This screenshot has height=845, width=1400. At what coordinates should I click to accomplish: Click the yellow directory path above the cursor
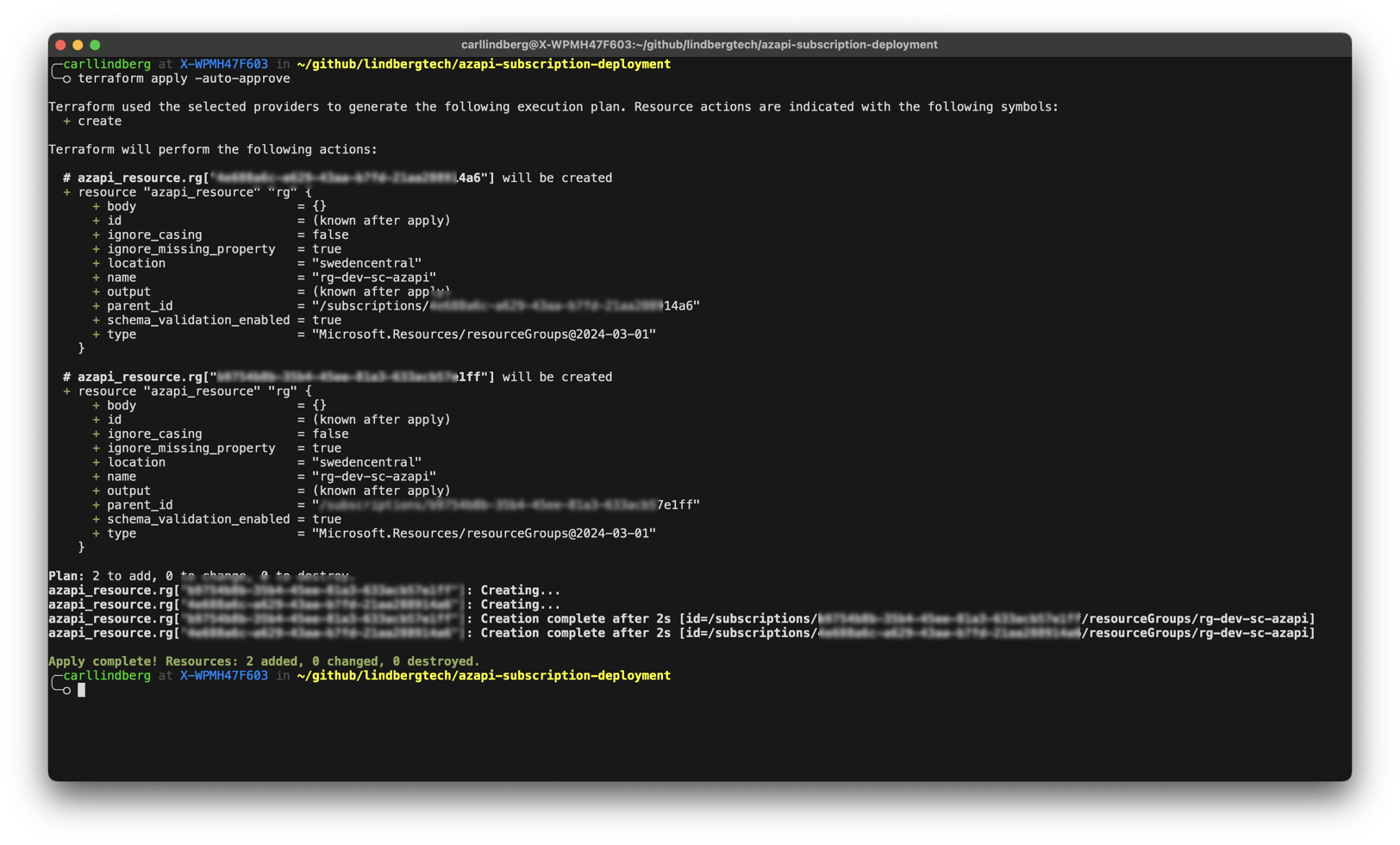coord(483,676)
